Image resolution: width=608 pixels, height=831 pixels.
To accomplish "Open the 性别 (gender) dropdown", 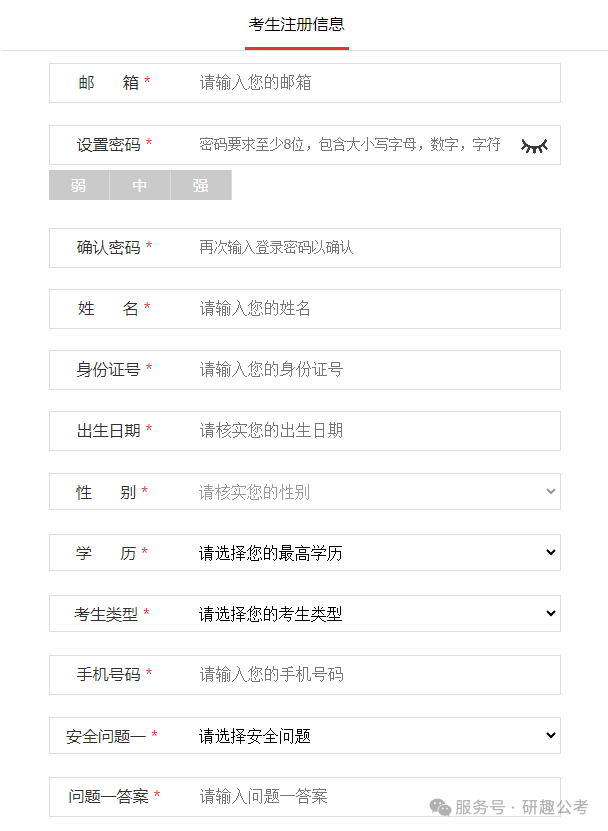I will tap(350, 491).
